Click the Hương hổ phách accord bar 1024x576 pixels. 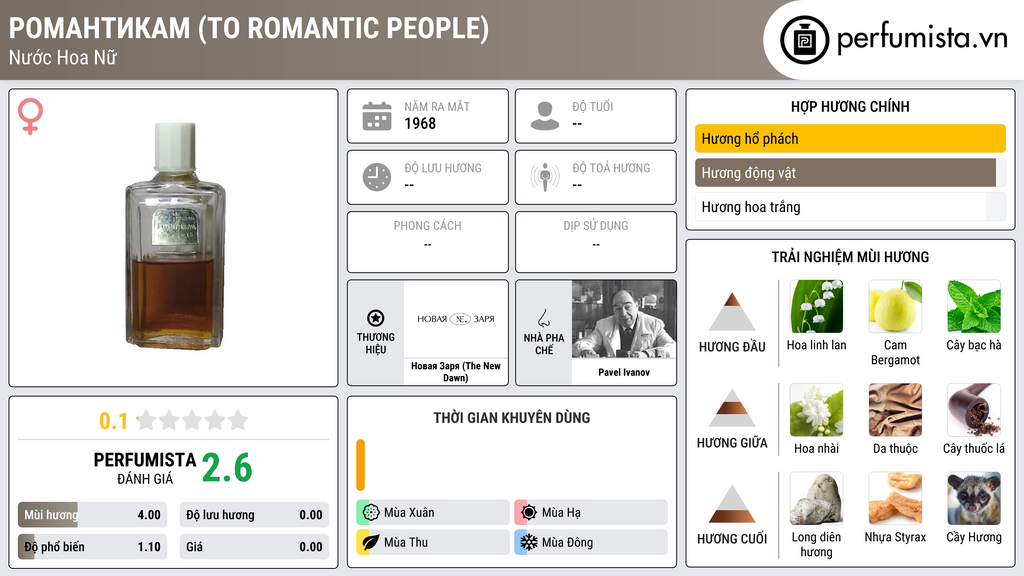[850, 138]
